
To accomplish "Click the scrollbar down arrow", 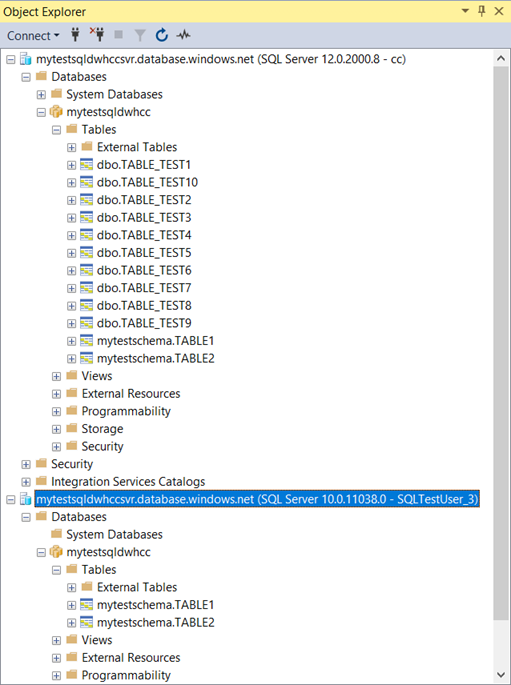I will click(x=501, y=675).
